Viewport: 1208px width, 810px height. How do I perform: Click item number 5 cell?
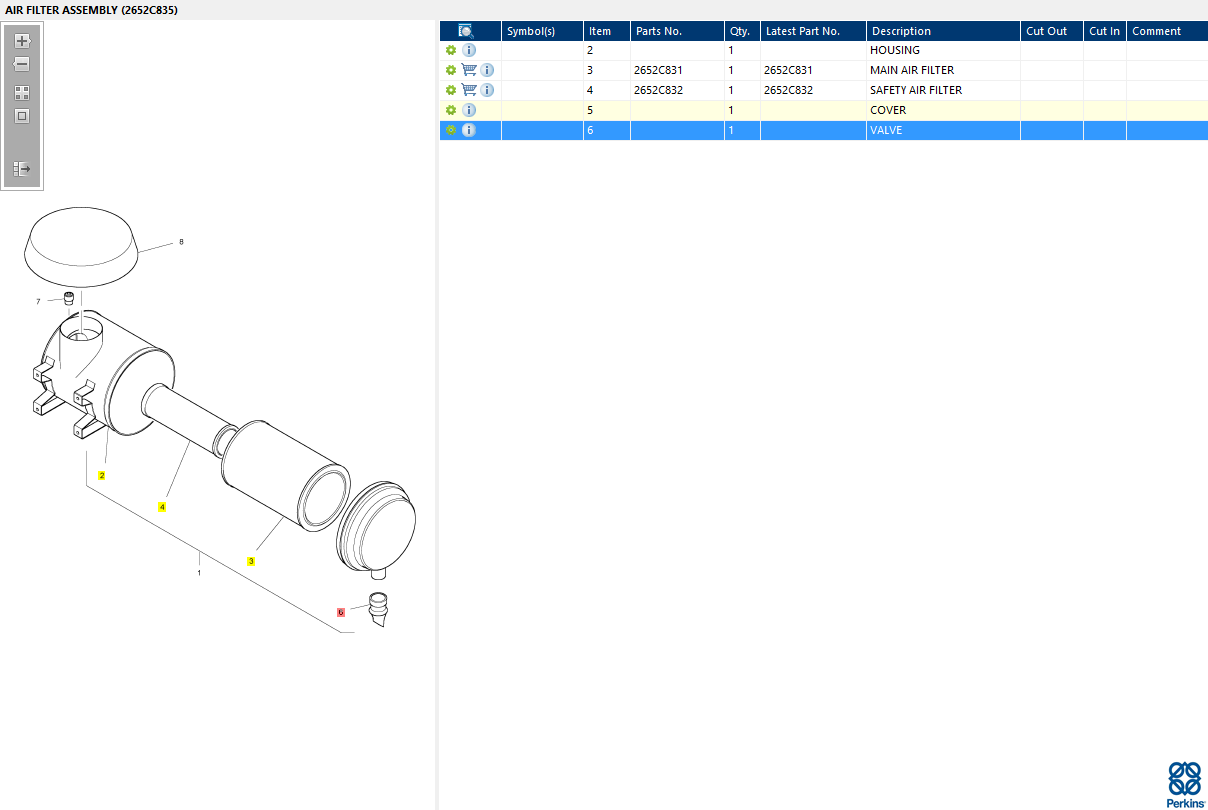point(607,110)
